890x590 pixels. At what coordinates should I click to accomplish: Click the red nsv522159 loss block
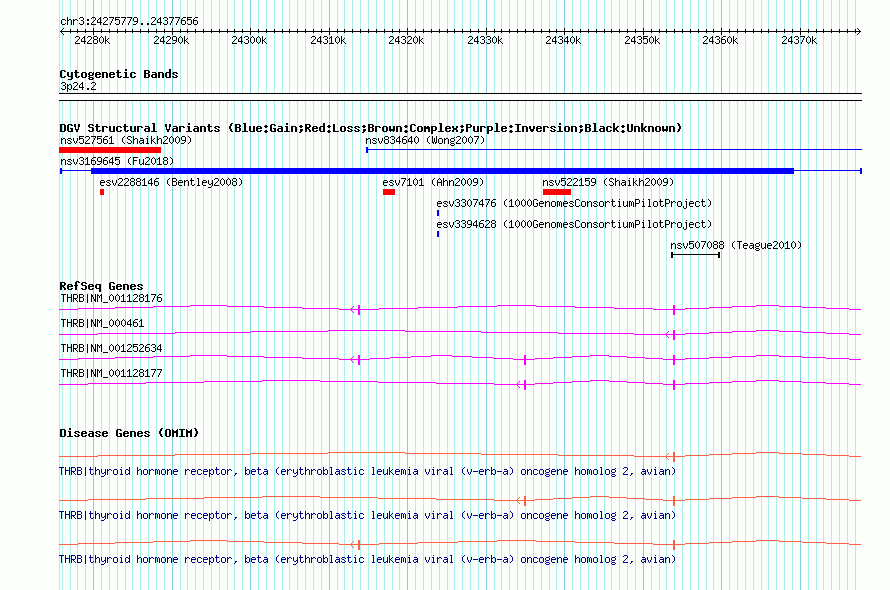coord(557,192)
